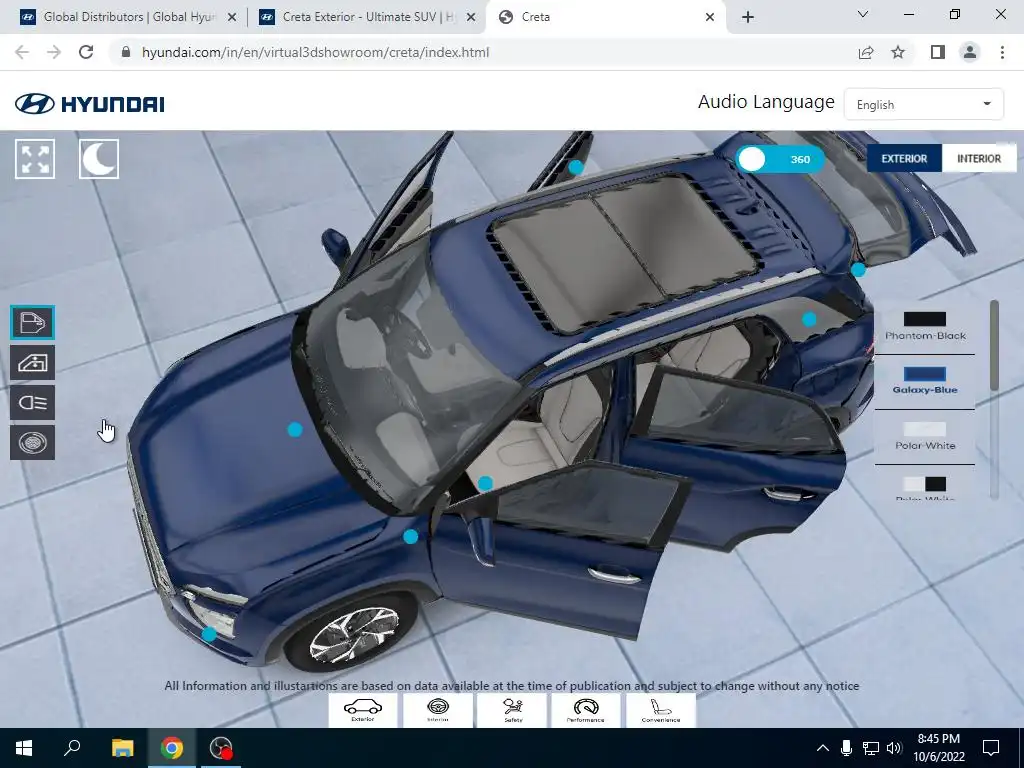Click the hotspot on the rear window

point(809,319)
